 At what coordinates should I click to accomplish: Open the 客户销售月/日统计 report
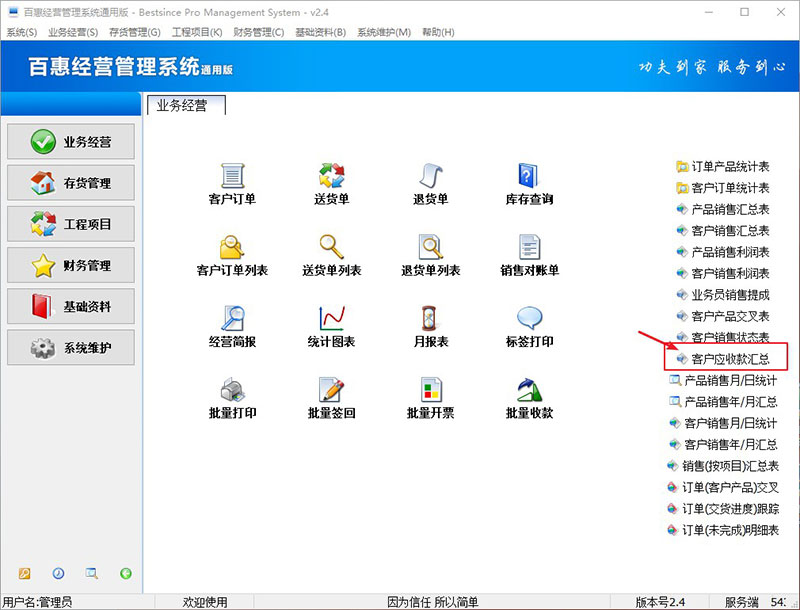(723, 423)
